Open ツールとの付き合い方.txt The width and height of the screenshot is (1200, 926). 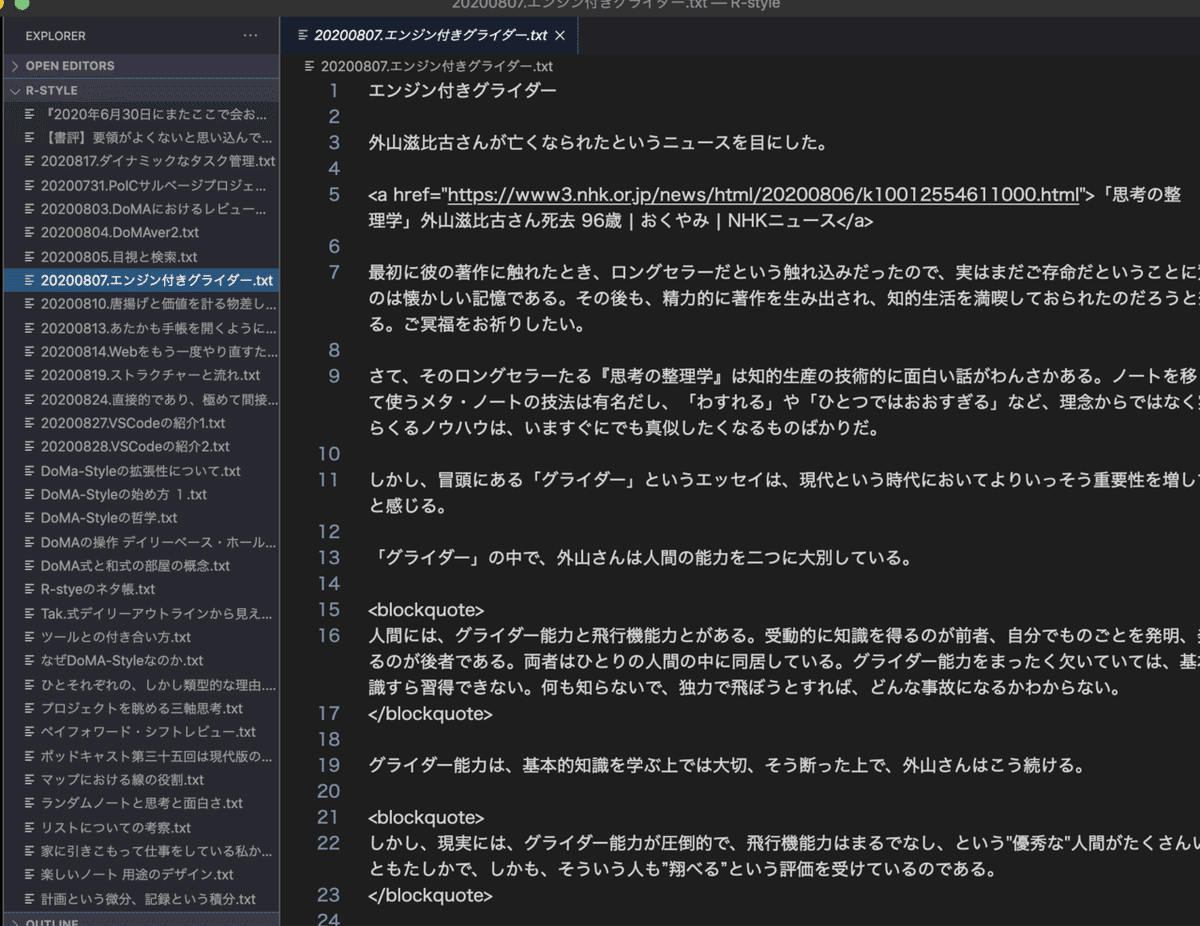tap(141, 637)
